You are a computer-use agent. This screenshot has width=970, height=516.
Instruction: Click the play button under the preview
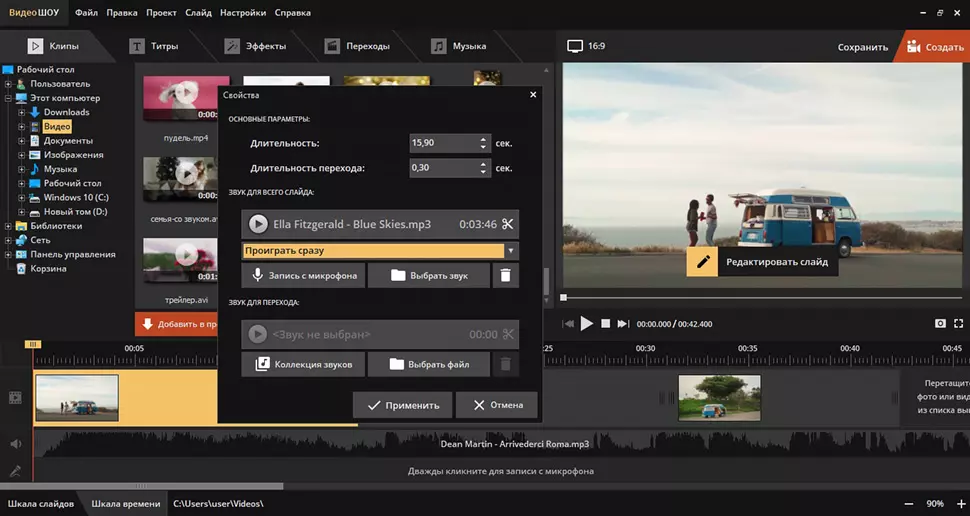point(587,324)
